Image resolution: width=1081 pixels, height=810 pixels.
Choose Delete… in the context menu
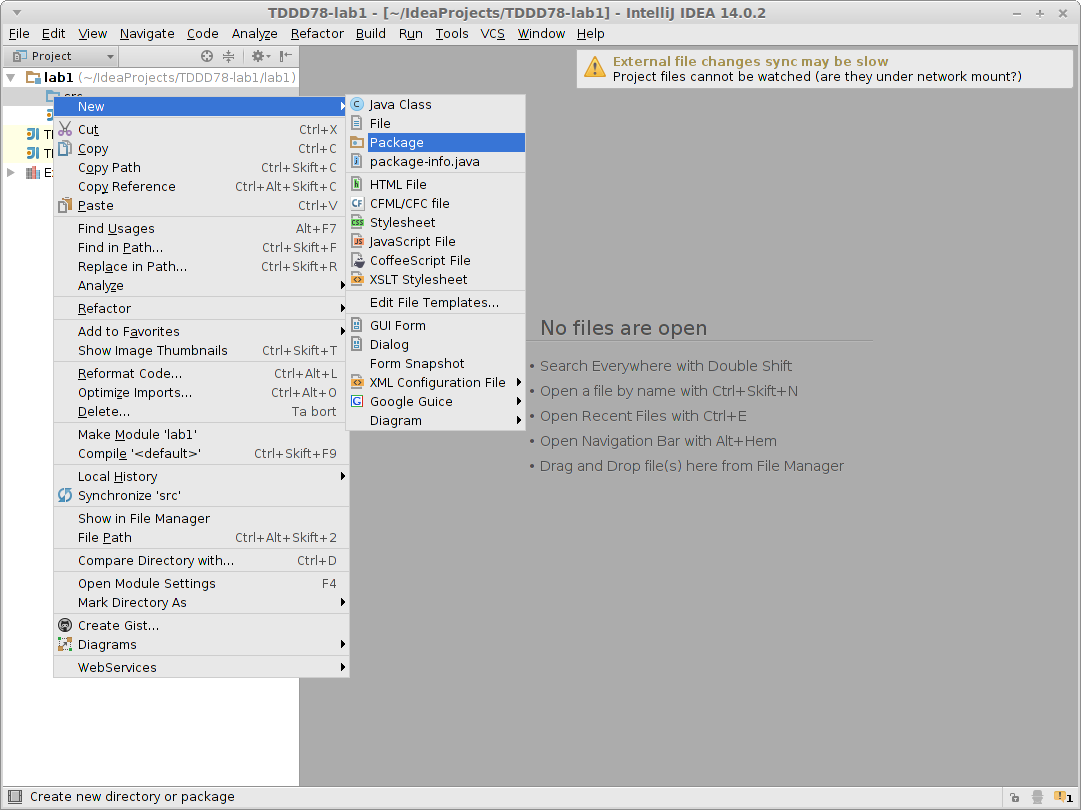click(201, 412)
